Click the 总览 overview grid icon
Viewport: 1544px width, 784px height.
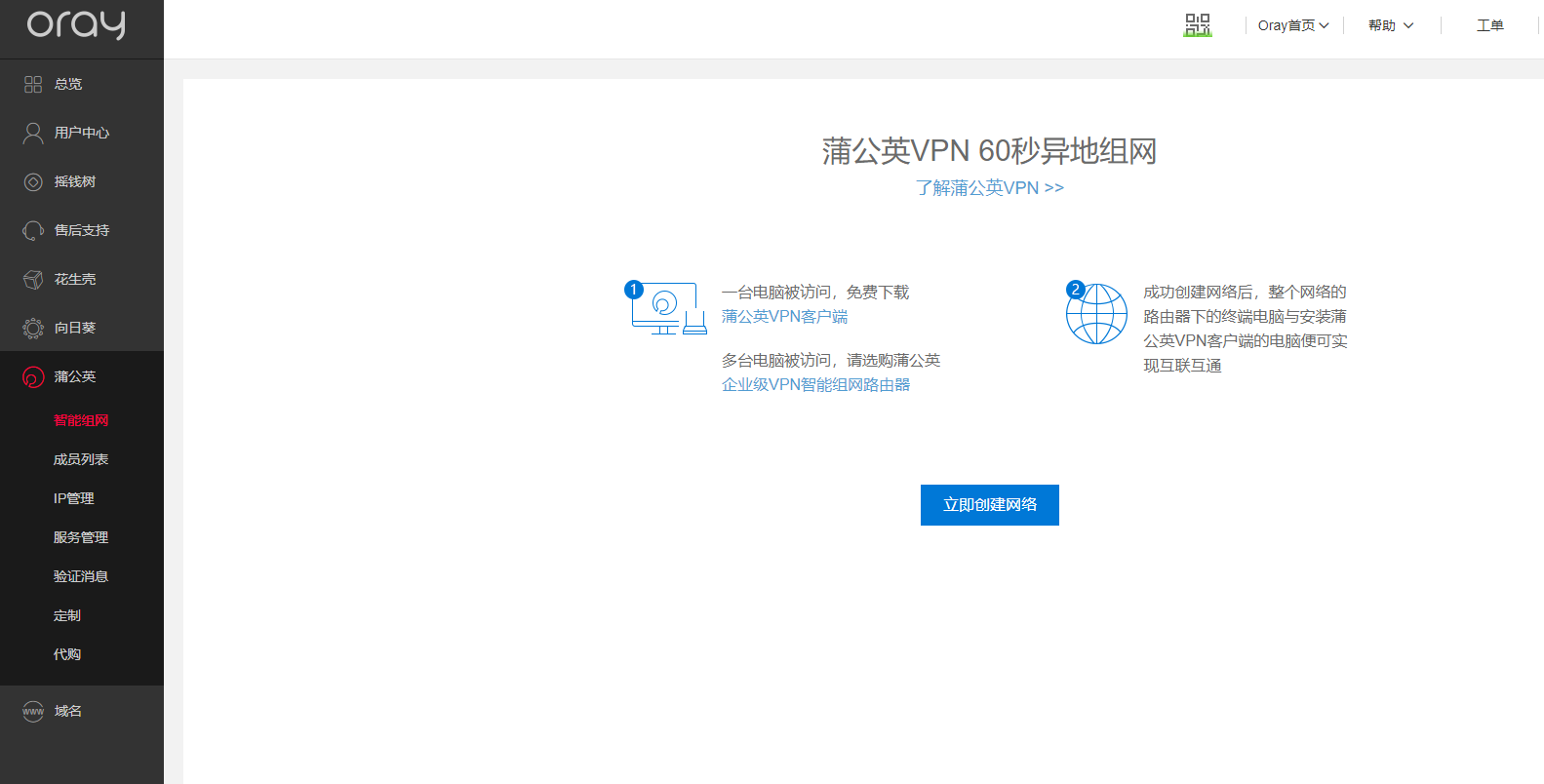tap(33, 85)
